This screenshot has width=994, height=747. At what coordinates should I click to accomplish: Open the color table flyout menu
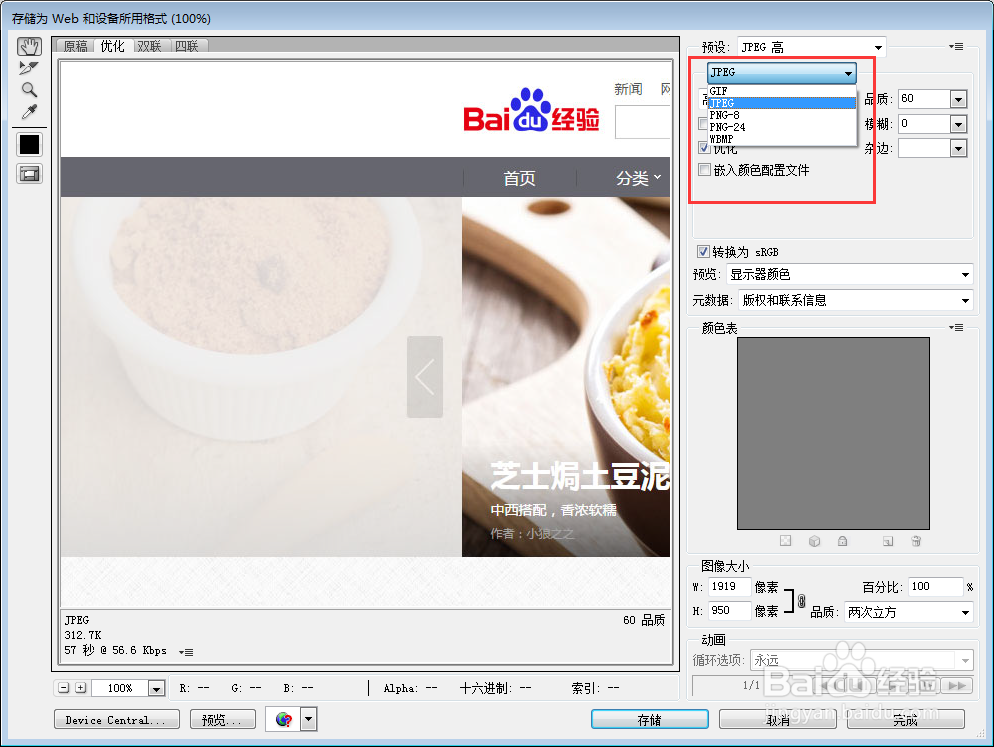(x=957, y=327)
